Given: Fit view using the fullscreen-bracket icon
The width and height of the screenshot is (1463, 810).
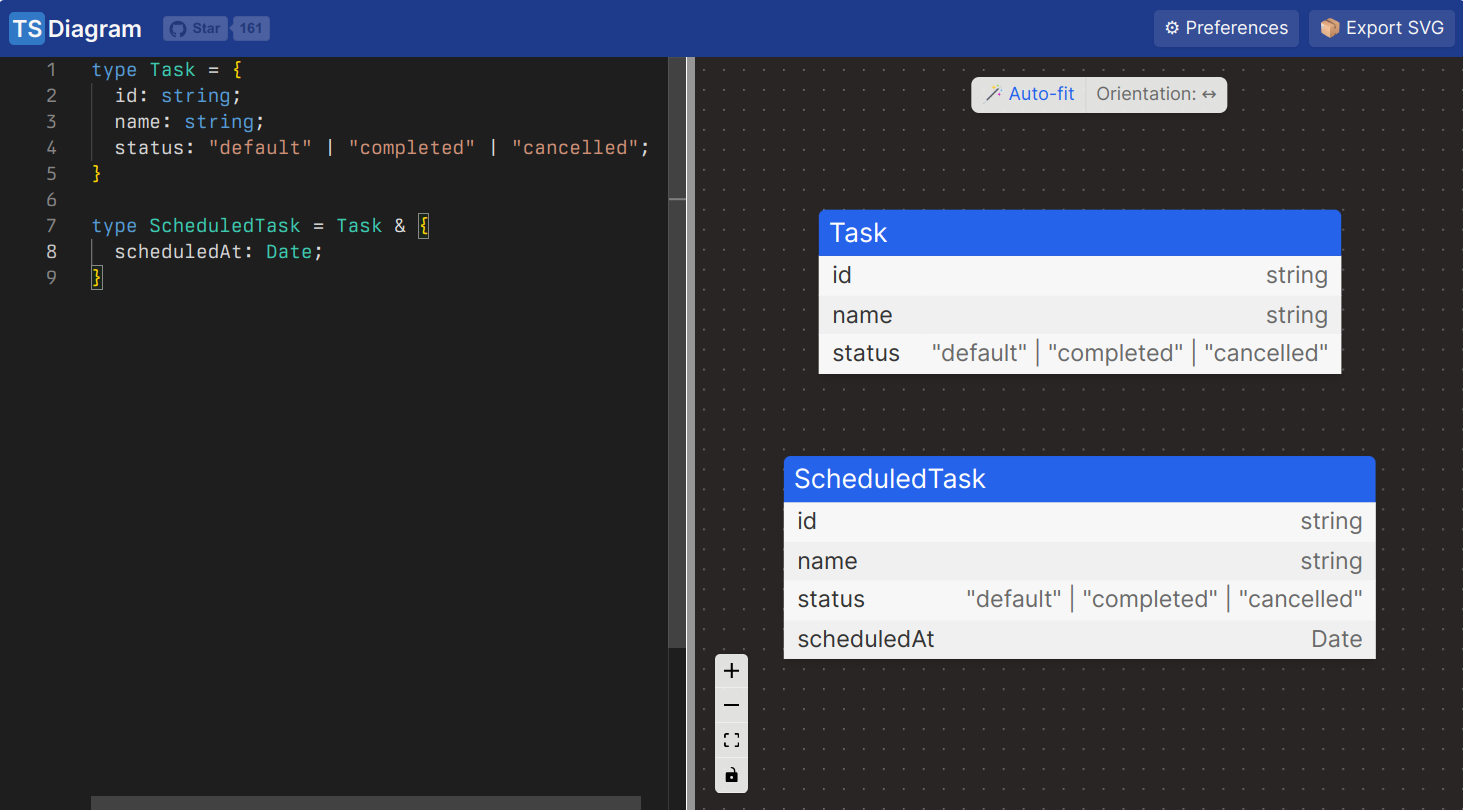Looking at the screenshot, I should pyautogui.click(x=731, y=740).
